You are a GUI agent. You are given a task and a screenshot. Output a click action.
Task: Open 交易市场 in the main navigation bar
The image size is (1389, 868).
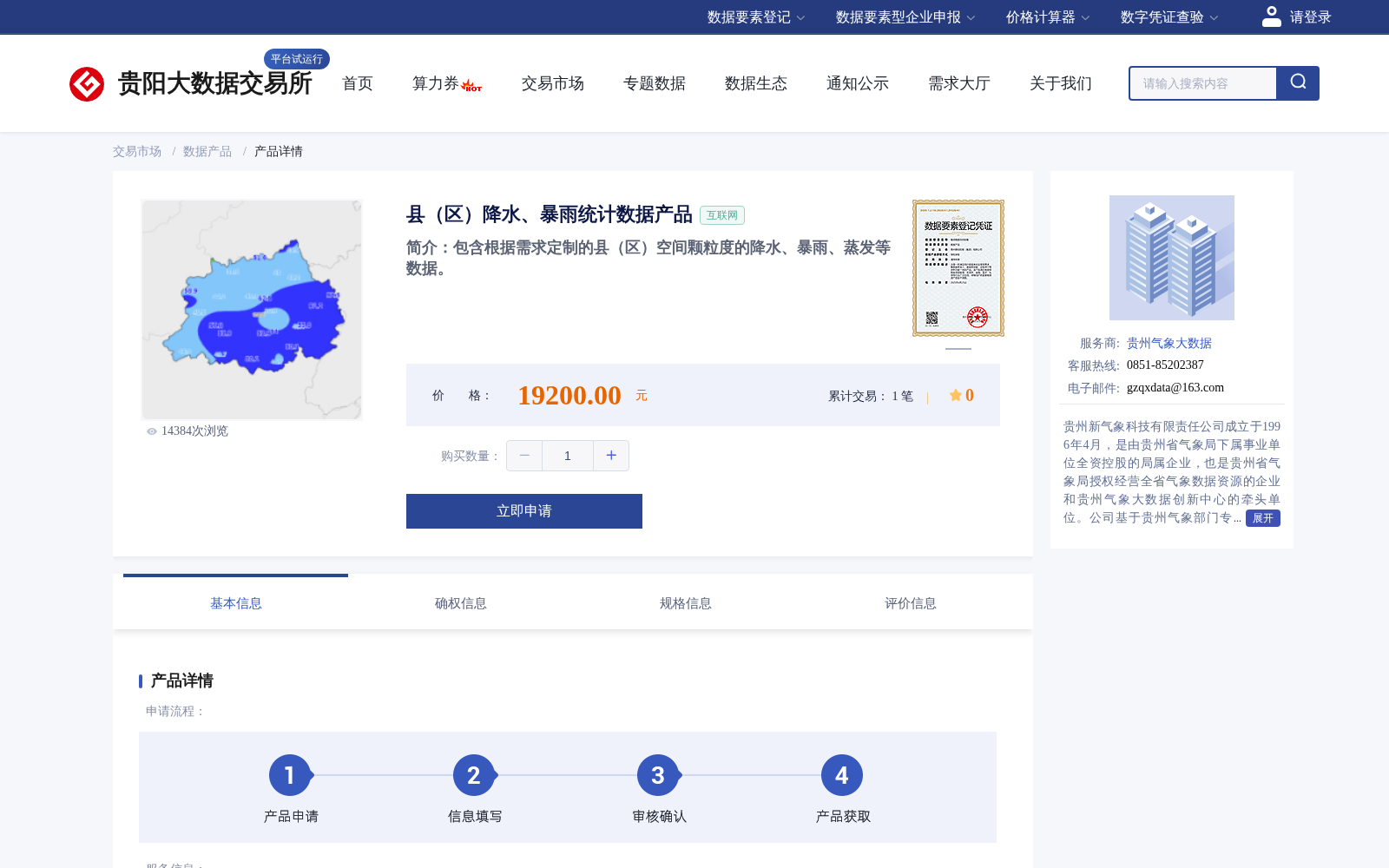tap(553, 83)
